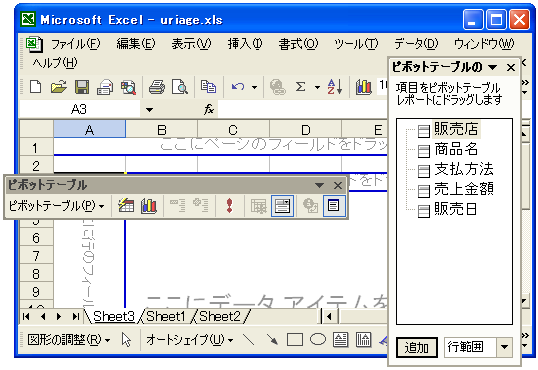Open the 行範囲 area combo box
538x370 pixels.
478,347
